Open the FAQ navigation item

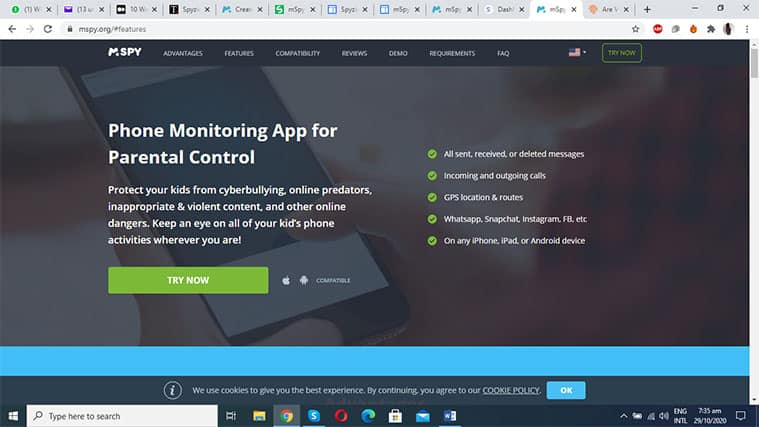503,53
